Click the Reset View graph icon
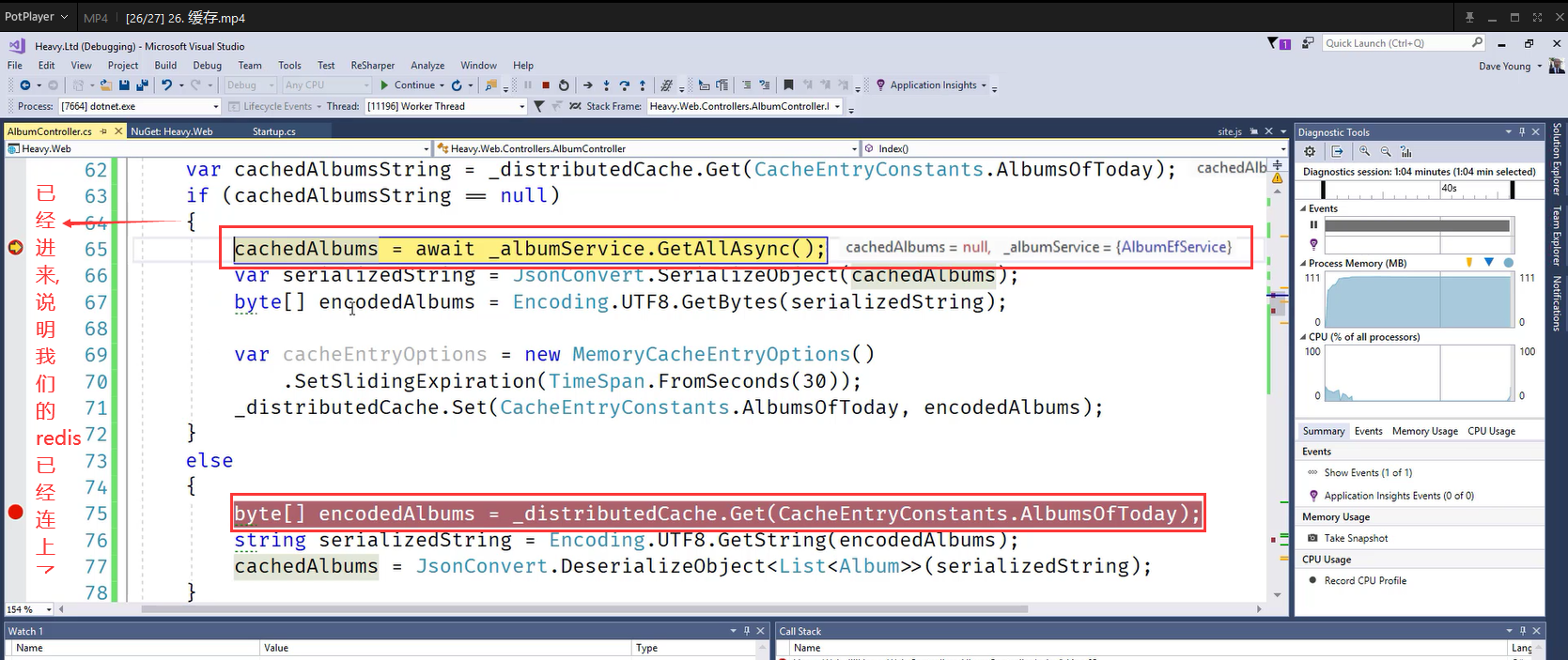The width and height of the screenshot is (1568, 660). pyautogui.click(x=1406, y=151)
